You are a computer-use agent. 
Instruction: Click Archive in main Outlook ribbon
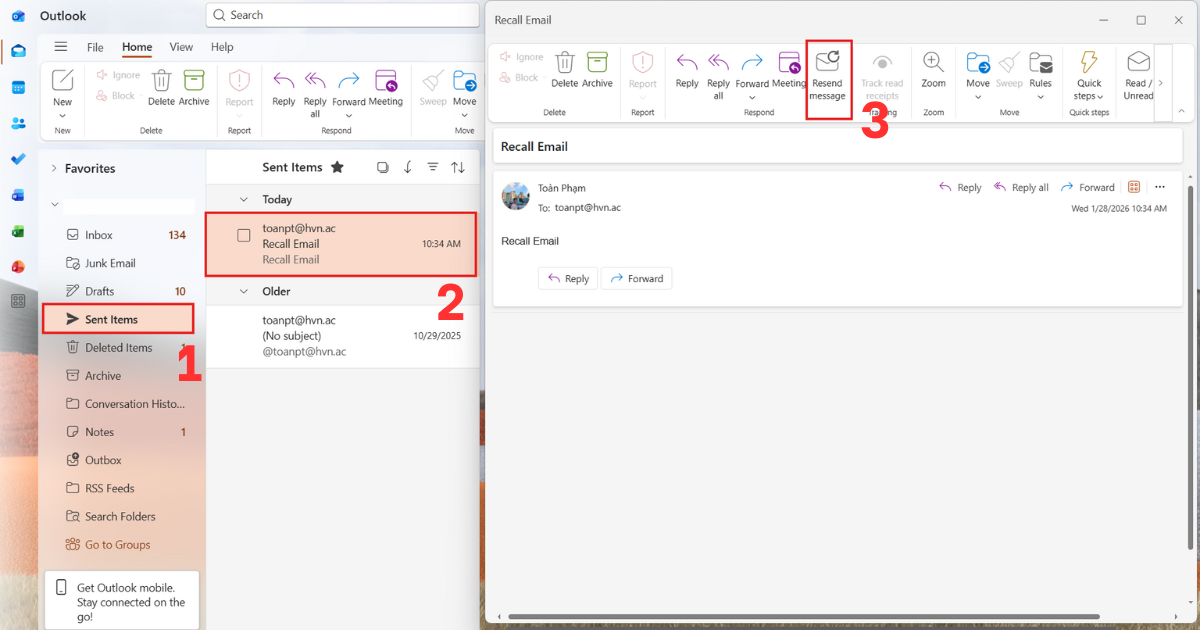(x=194, y=87)
